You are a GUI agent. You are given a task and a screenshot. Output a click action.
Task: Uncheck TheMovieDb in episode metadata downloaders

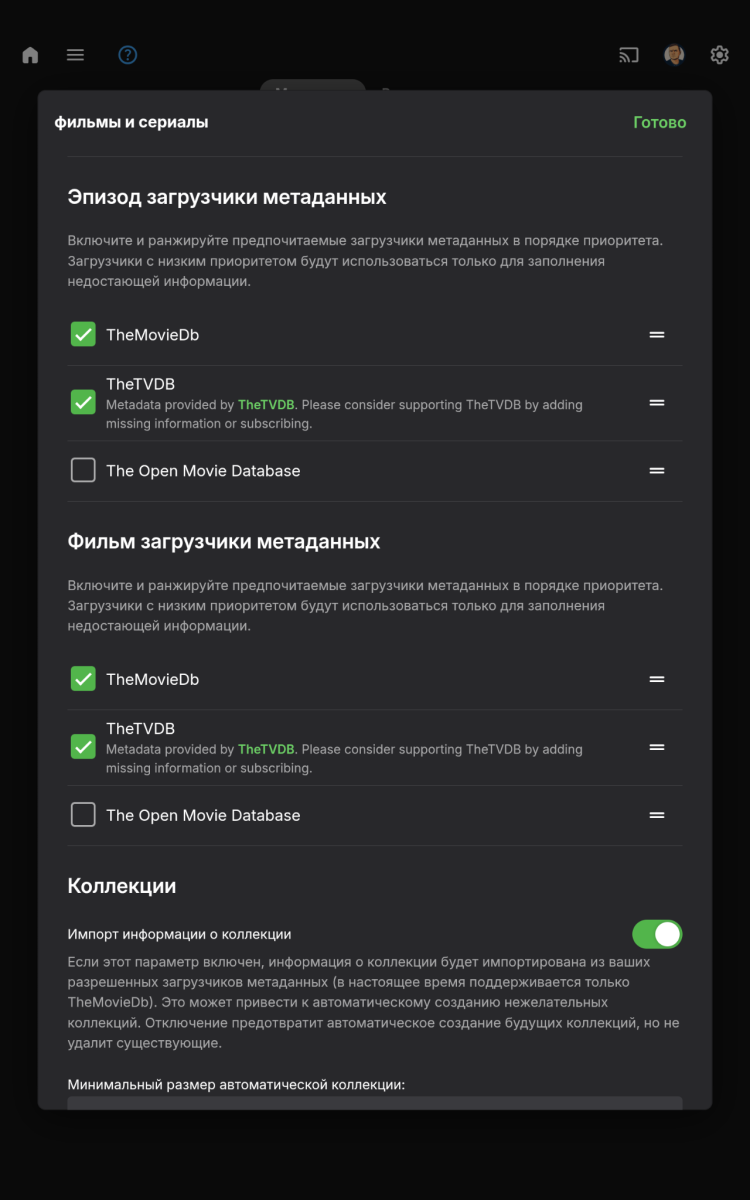(83, 334)
